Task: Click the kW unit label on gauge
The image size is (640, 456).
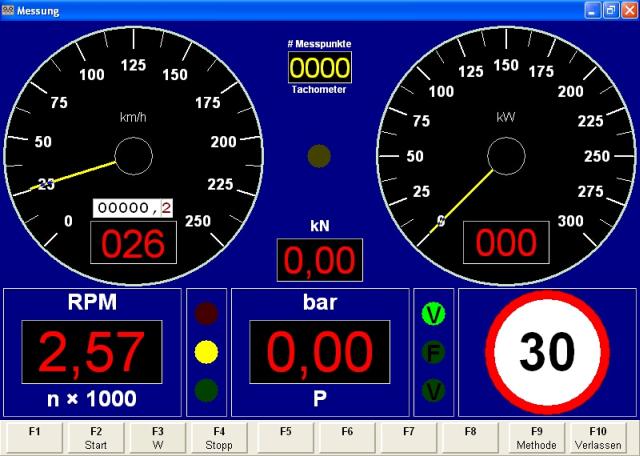Action: click(506, 118)
